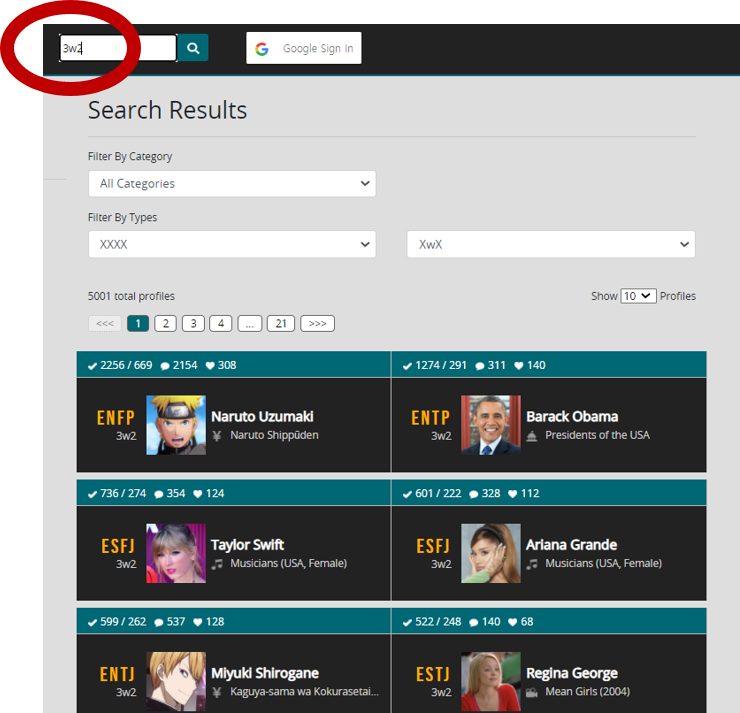
Task: Click the comment bubble icon showing 2154
Action: tap(165, 366)
